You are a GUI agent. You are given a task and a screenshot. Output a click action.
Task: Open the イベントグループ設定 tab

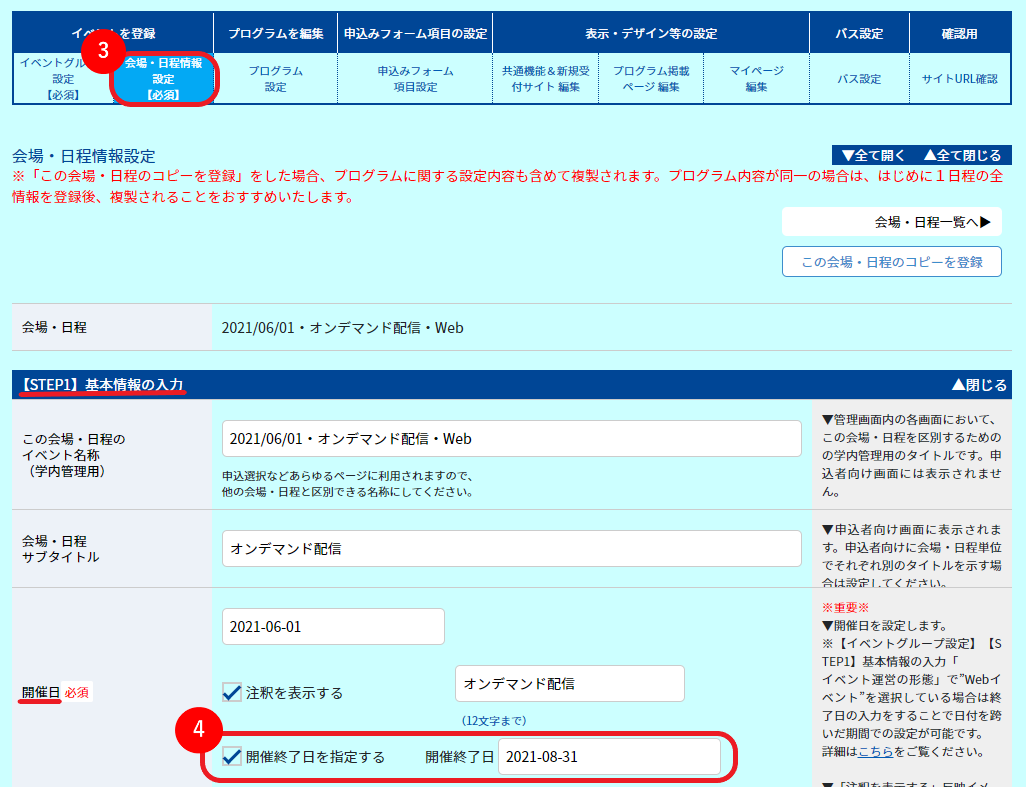(63, 79)
